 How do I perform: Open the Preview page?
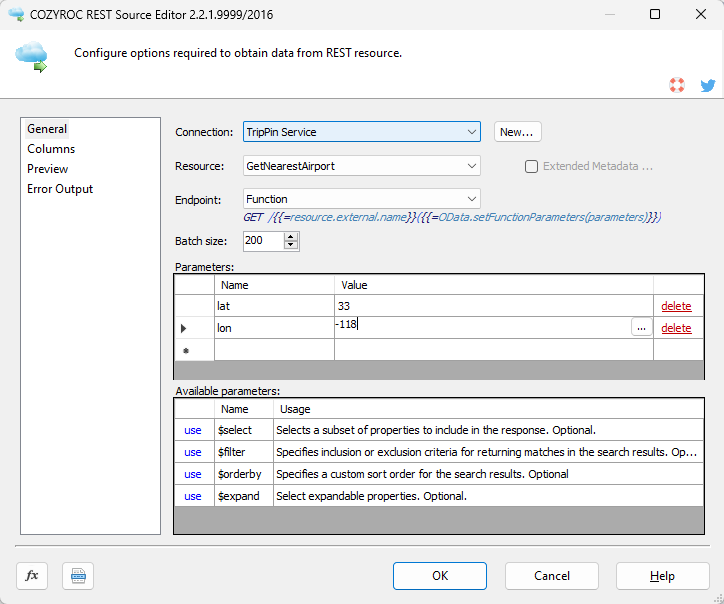click(48, 169)
